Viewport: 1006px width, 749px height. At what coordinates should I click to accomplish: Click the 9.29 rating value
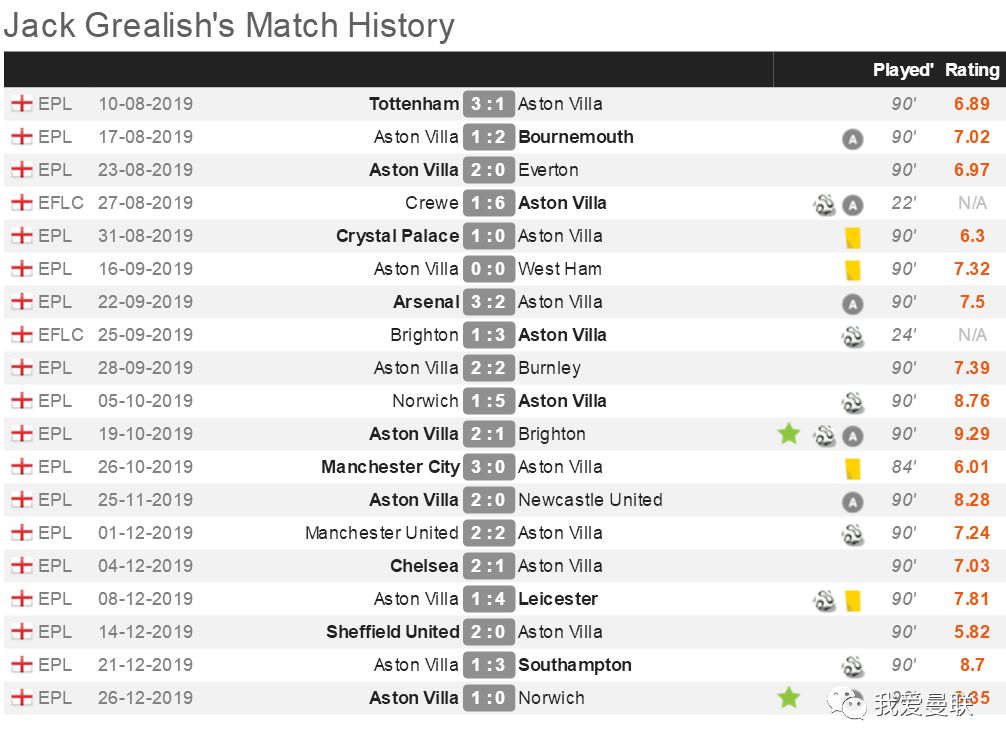click(971, 434)
